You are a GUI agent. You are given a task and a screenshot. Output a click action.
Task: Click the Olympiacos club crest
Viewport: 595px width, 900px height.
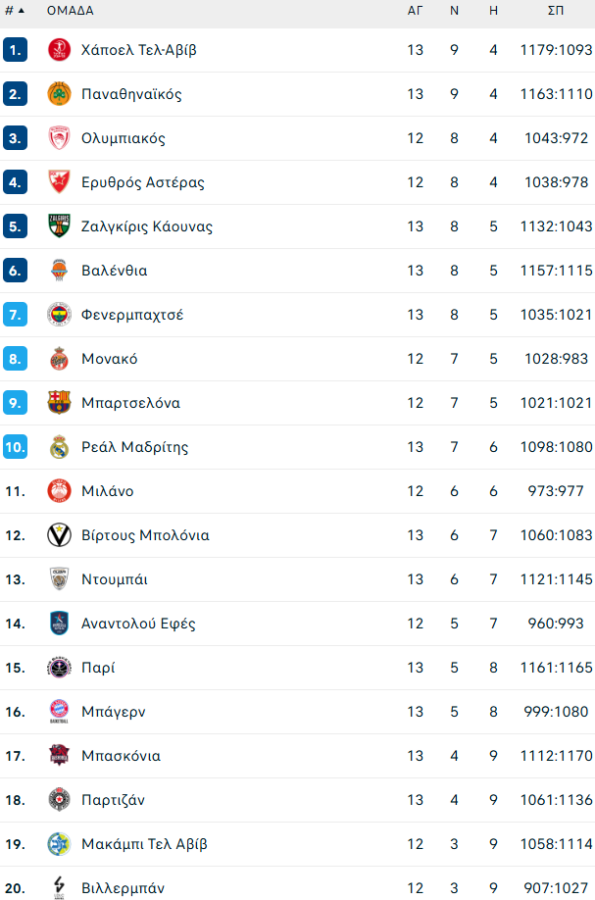point(60,137)
